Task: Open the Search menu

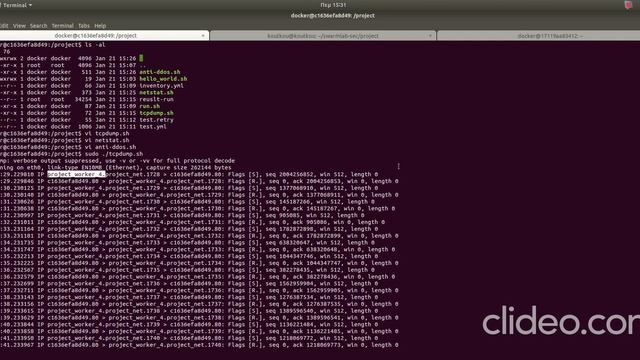Action: click(38, 26)
